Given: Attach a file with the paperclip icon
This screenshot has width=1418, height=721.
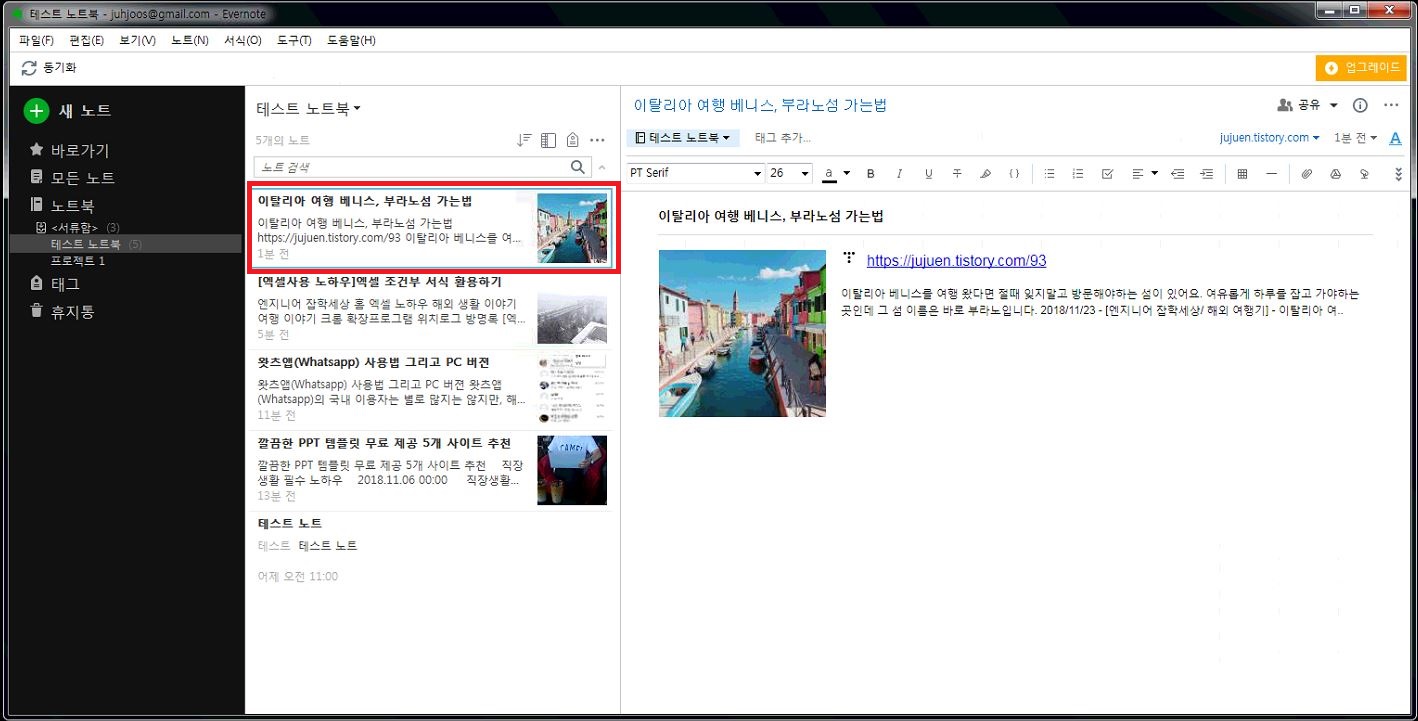Looking at the screenshot, I should click(x=1306, y=174).
